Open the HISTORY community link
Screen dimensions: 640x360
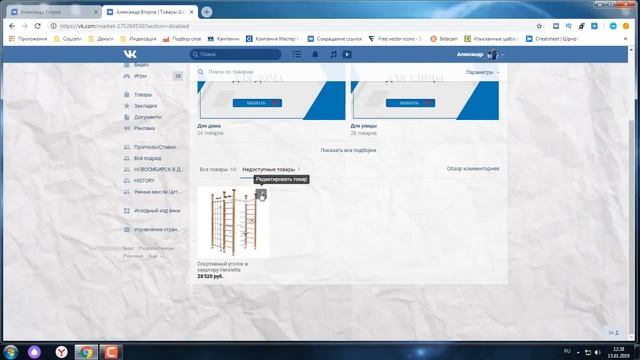[144, 180]
